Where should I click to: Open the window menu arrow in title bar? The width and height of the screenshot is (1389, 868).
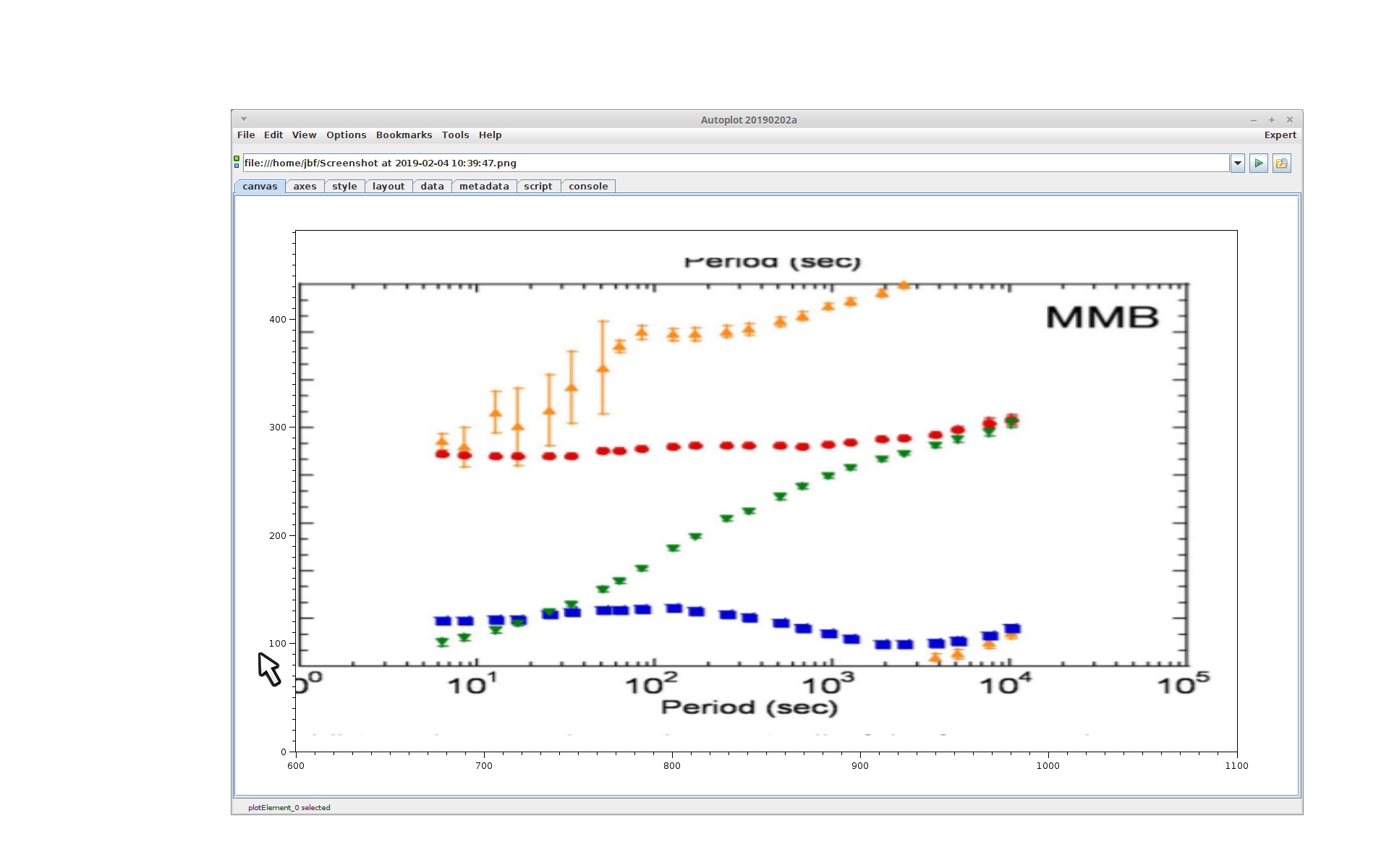click(244, 119)
